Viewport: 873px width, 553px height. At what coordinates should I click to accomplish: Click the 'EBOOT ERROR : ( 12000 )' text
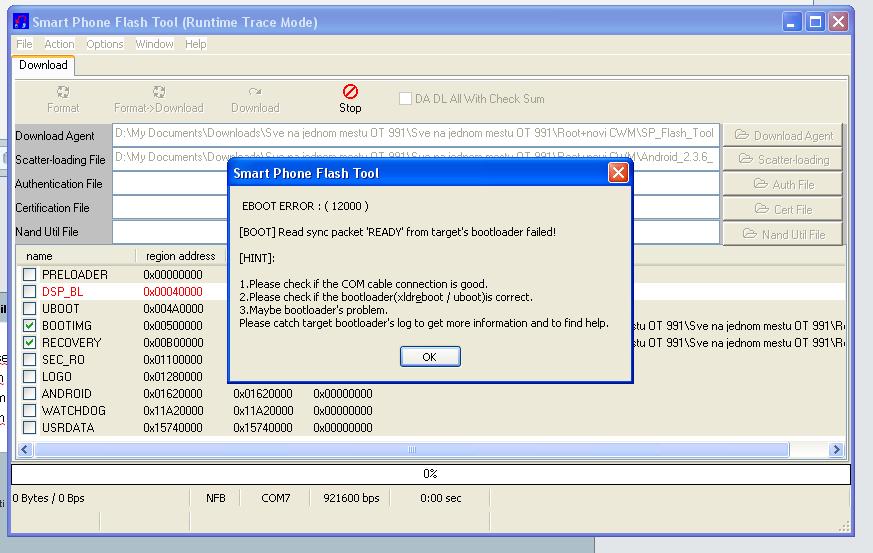[305, 206]
